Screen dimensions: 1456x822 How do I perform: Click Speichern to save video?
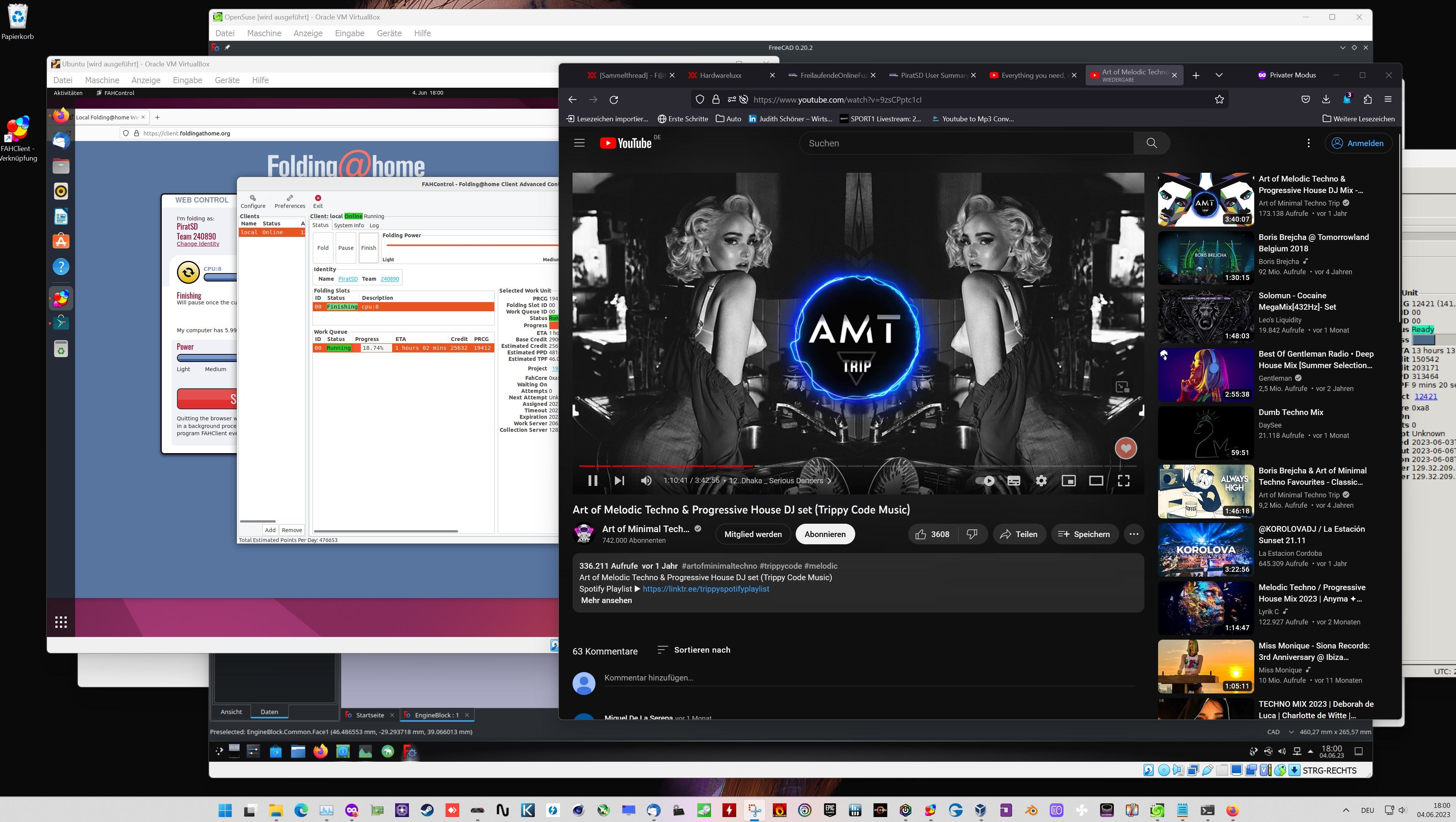[x=1084, y=534]
